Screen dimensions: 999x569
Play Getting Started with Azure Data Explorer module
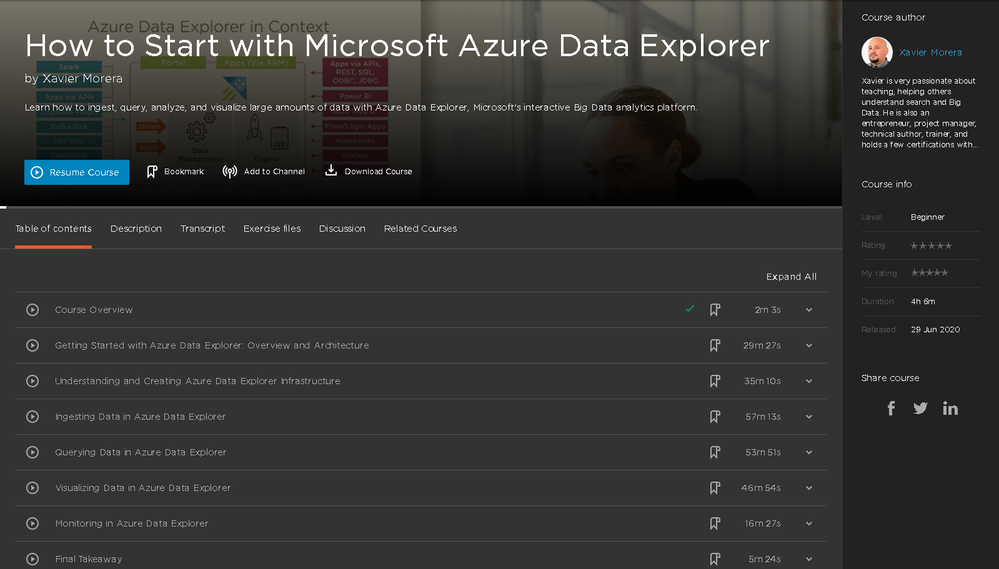point(32,345)
